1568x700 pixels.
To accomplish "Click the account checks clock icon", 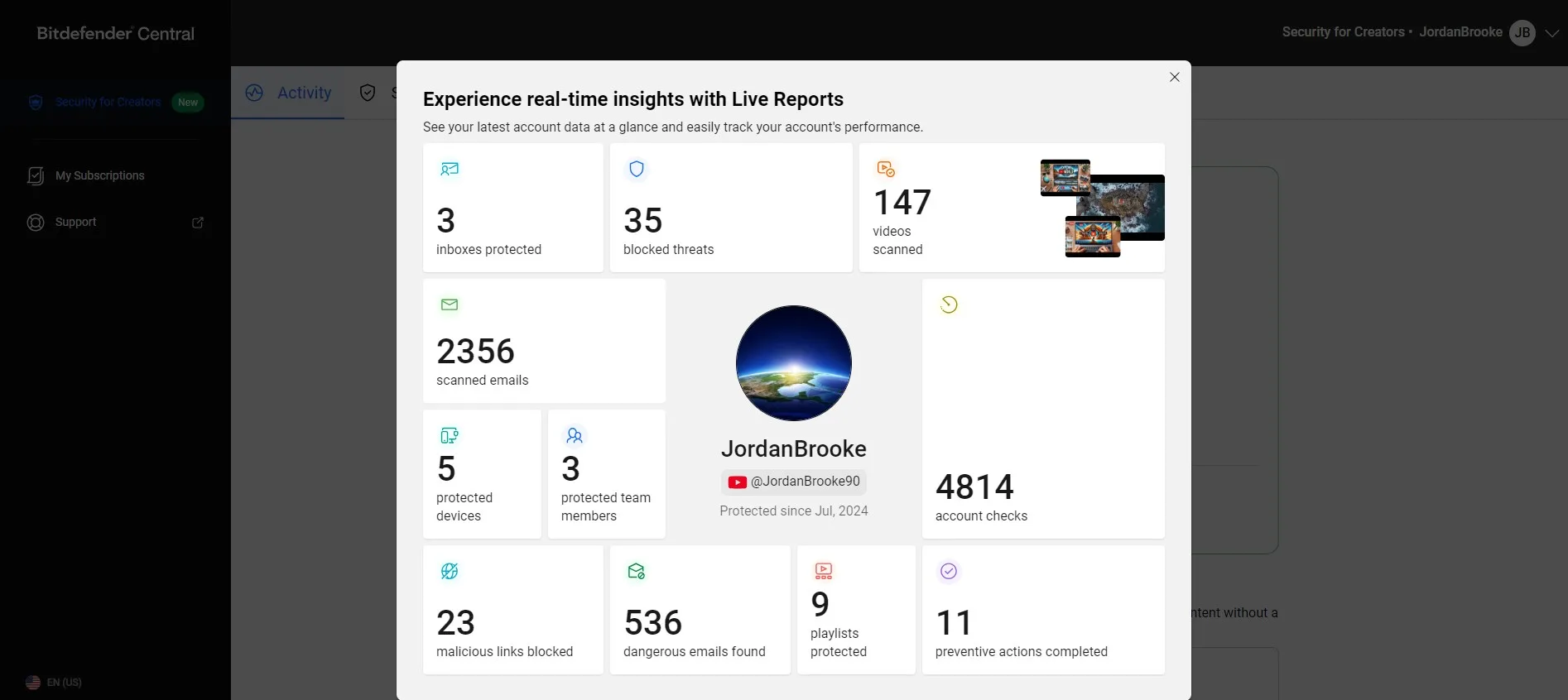I will (x=949, y=304).
